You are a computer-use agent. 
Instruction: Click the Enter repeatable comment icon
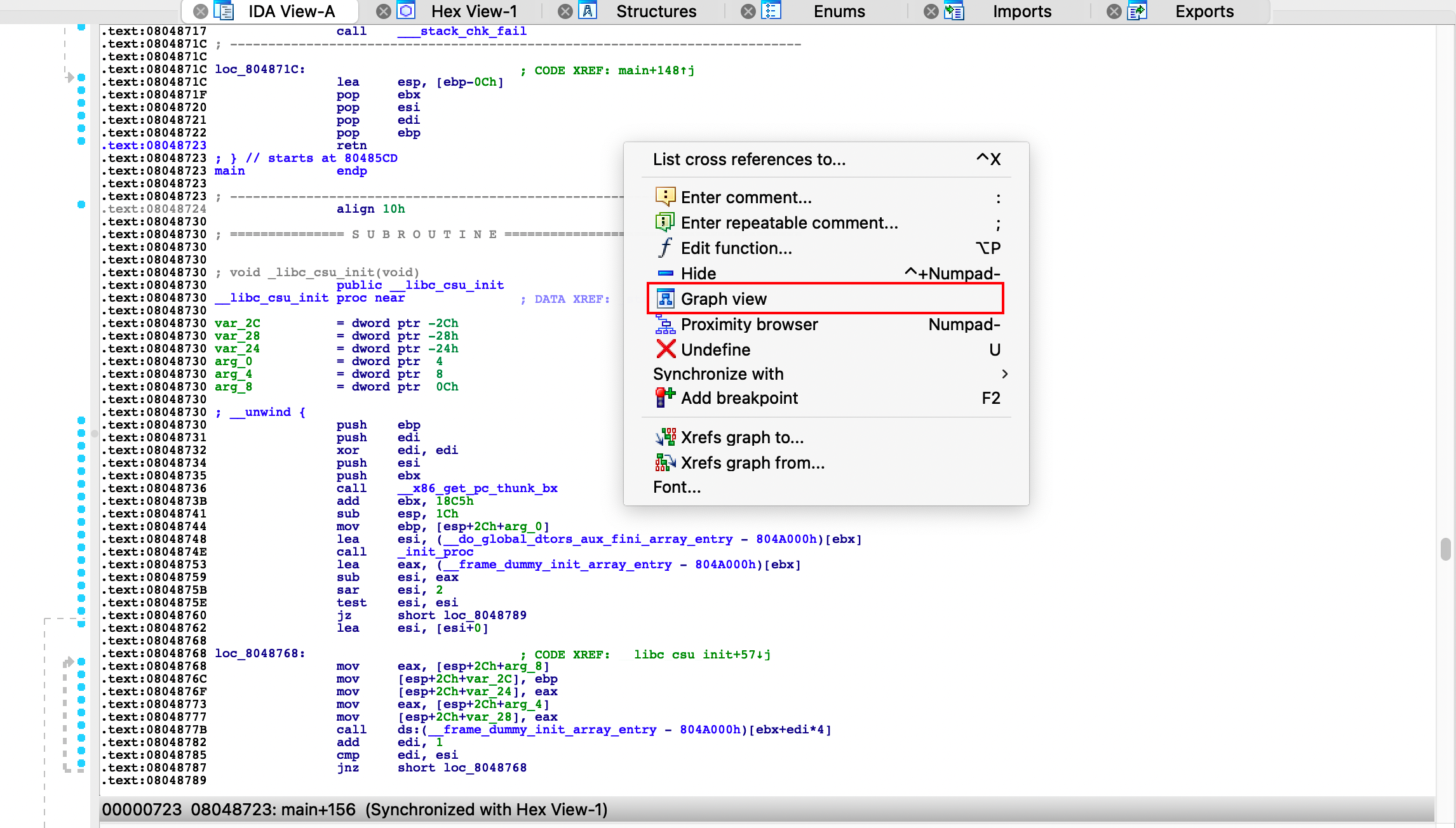coord(665,222)
